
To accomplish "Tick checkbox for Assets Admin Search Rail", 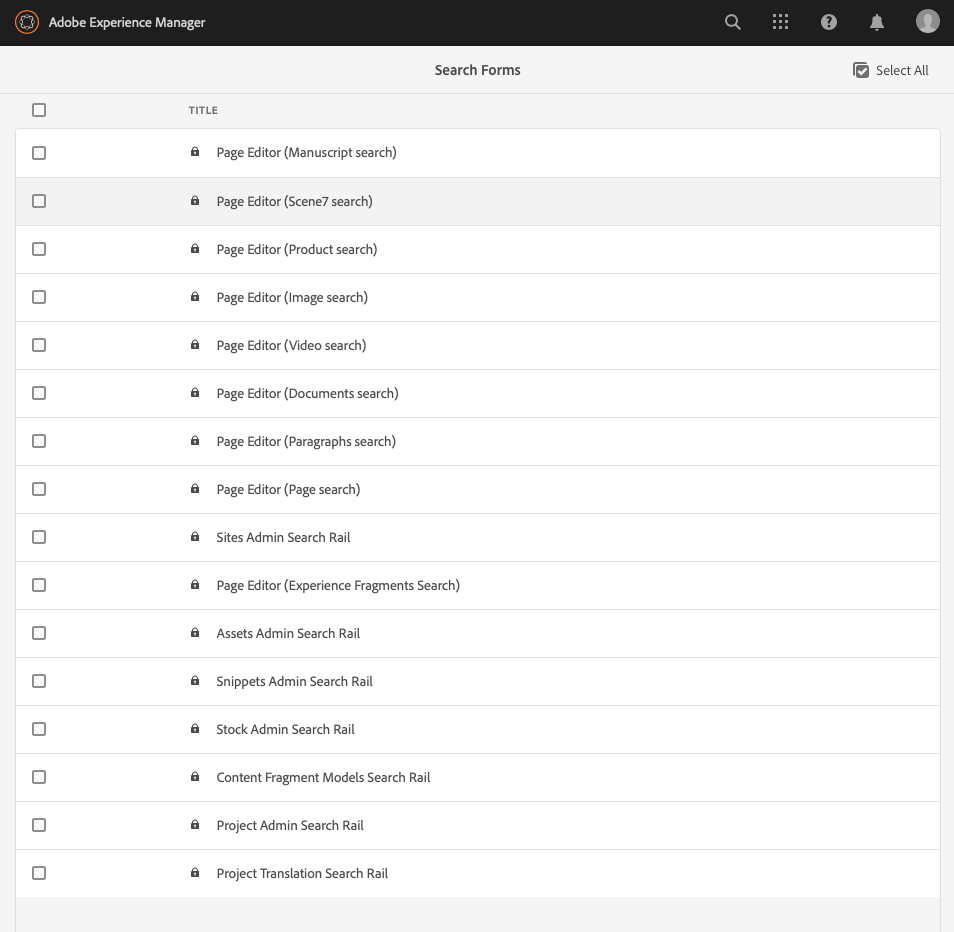I will [x=39, y=633].
